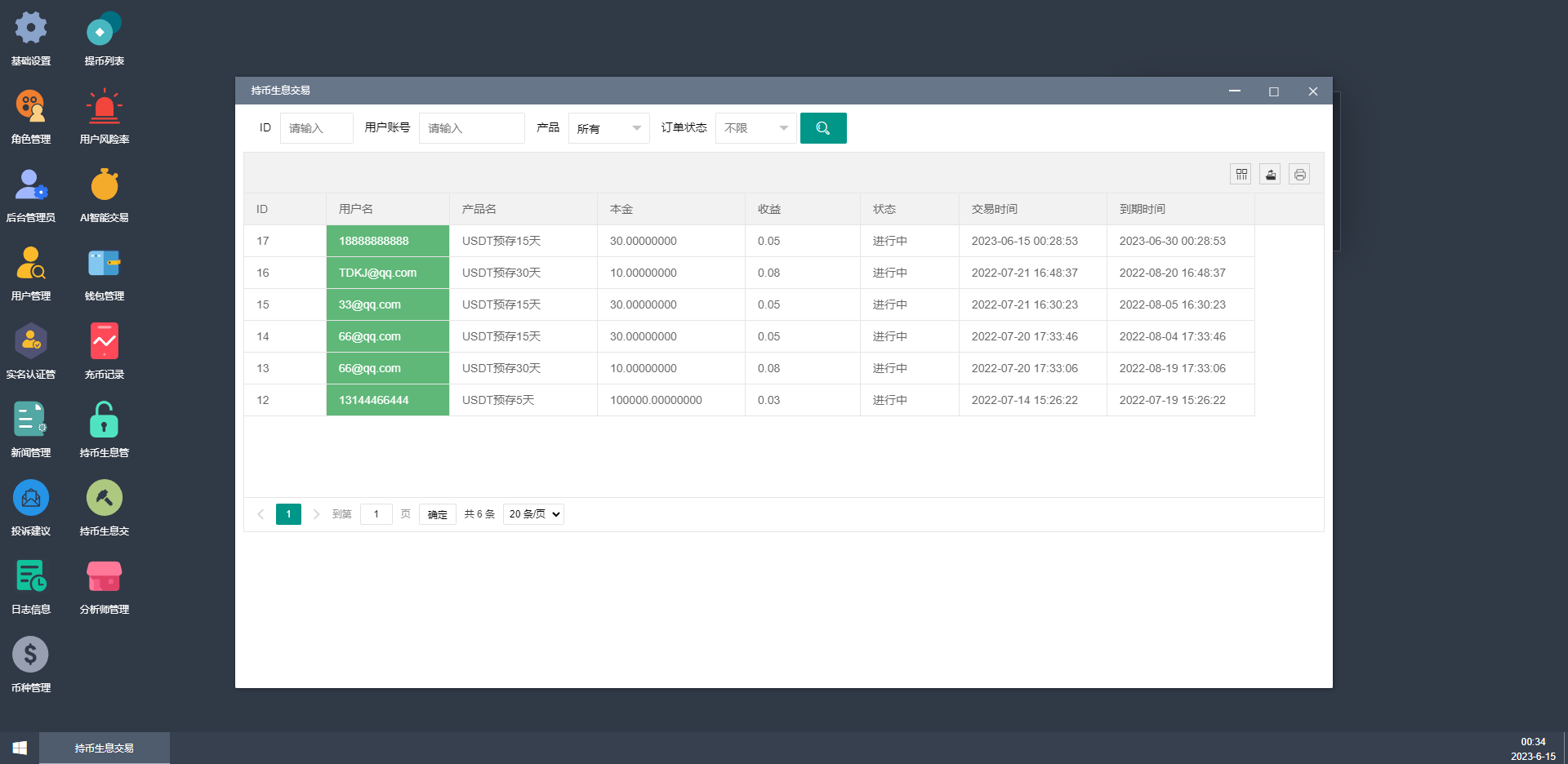Click the 持币生息交易 taskbar tab
This screenshot has height=764, width=1568.
pyautogui.click(x=105, y=748)
